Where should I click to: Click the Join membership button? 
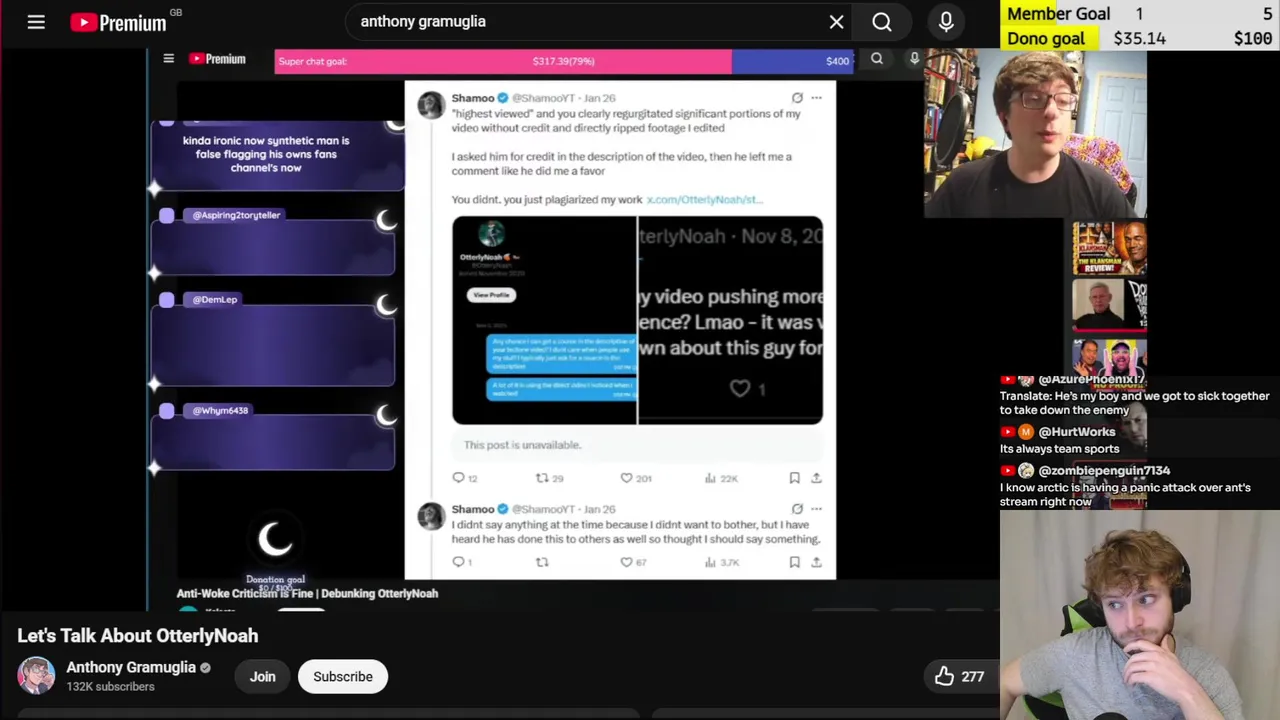point(262,676)
